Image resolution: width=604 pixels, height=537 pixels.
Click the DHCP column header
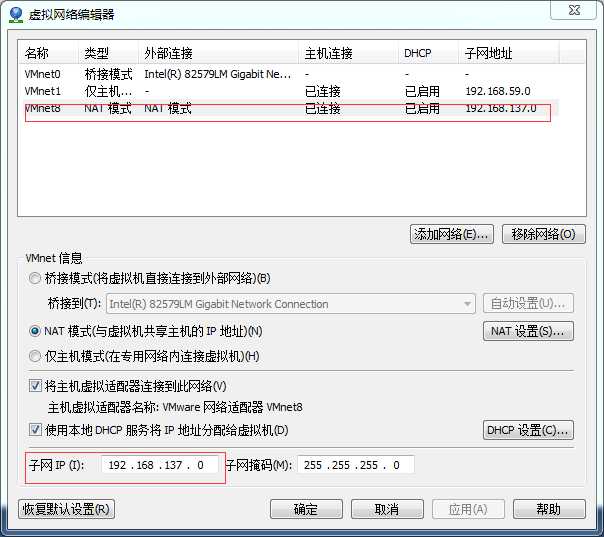(428, 53)
